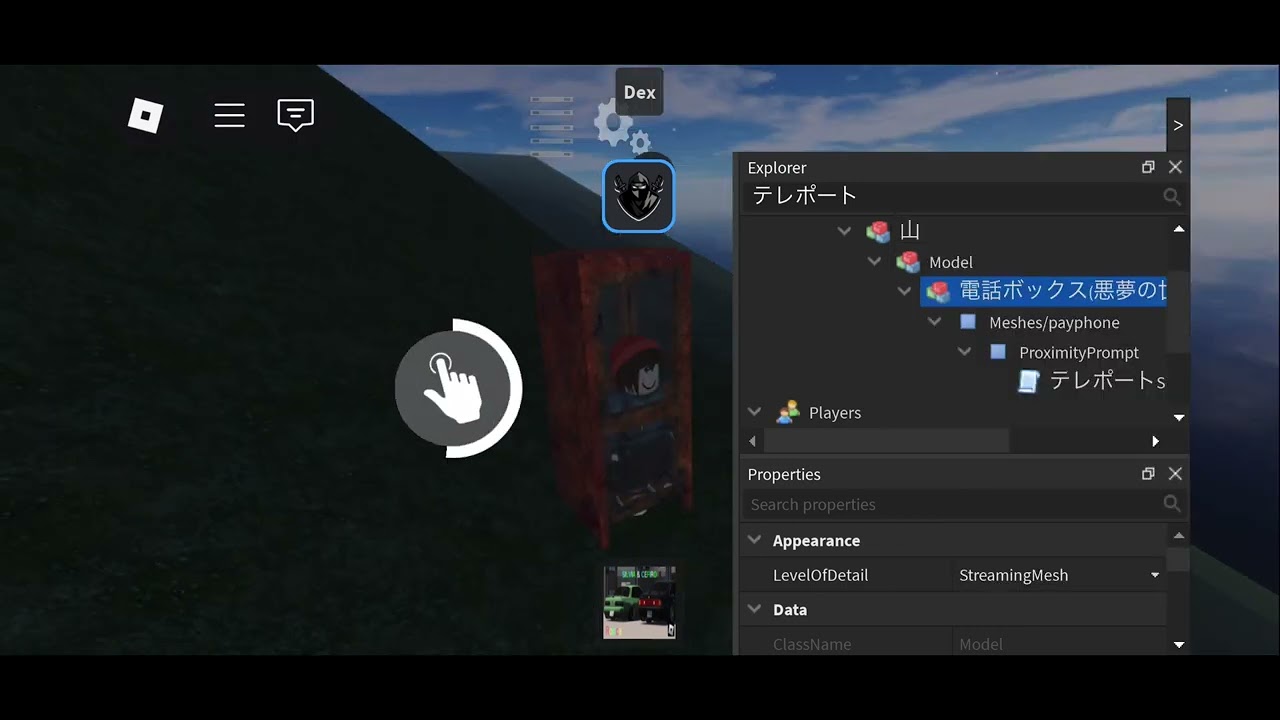Click the 電話ボックス model icon
Image resolution: width=1280 pixels, height=720 pixels.
pyautogui.click(x=938, y=292)
